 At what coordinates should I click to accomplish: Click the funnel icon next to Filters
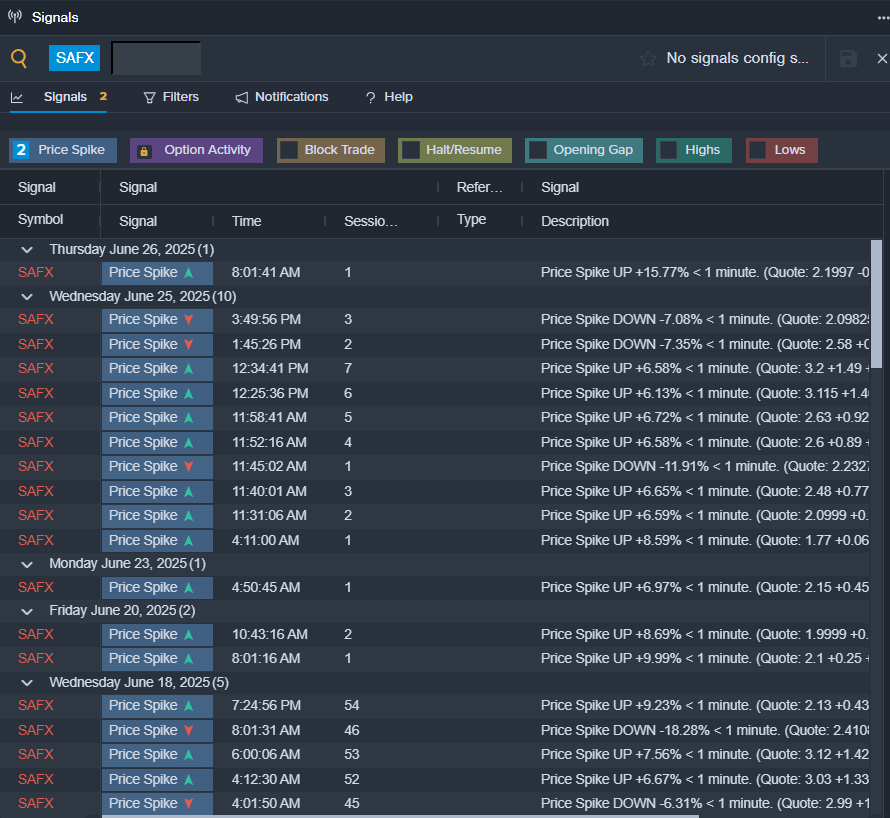(x=149, y=98)
